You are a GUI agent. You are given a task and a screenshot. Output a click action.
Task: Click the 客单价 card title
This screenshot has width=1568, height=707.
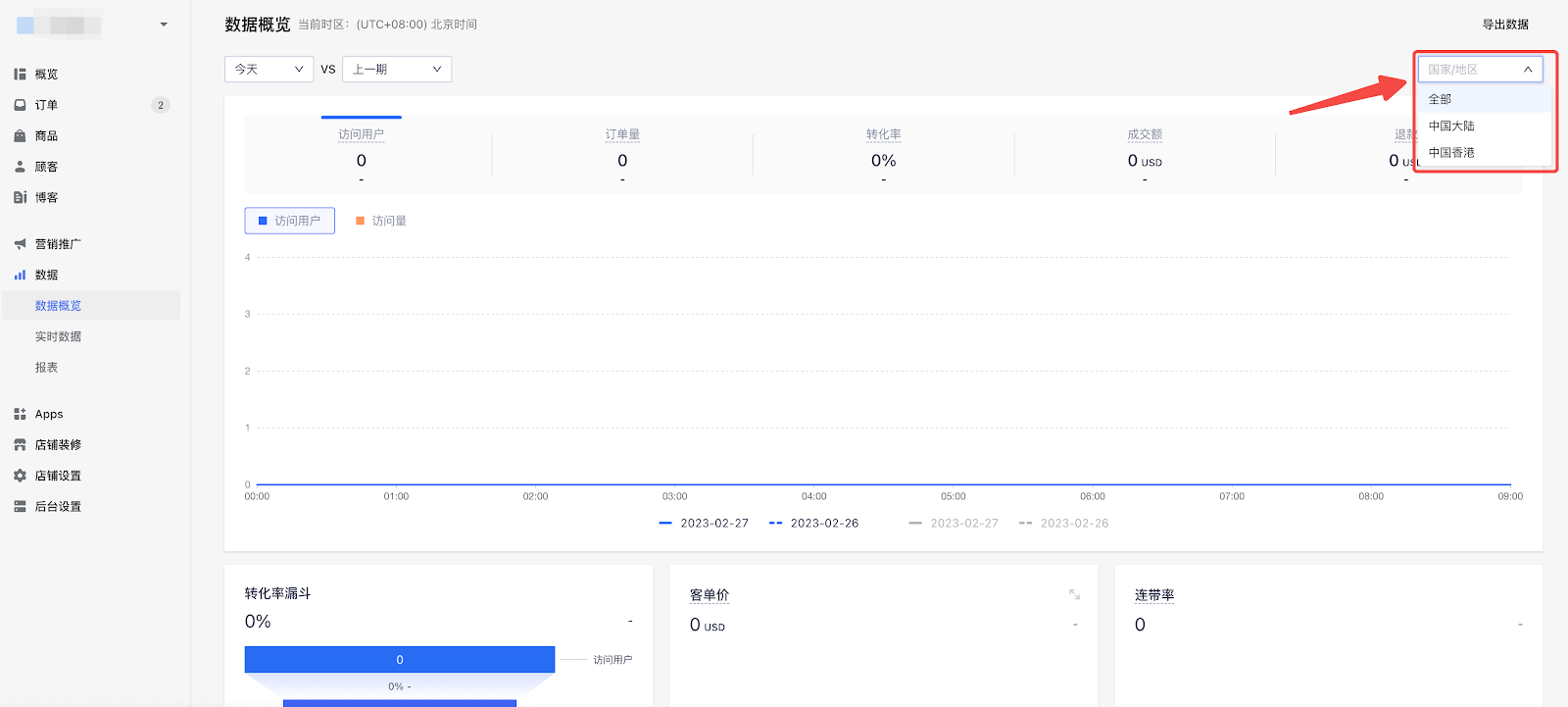click(710, 595)
